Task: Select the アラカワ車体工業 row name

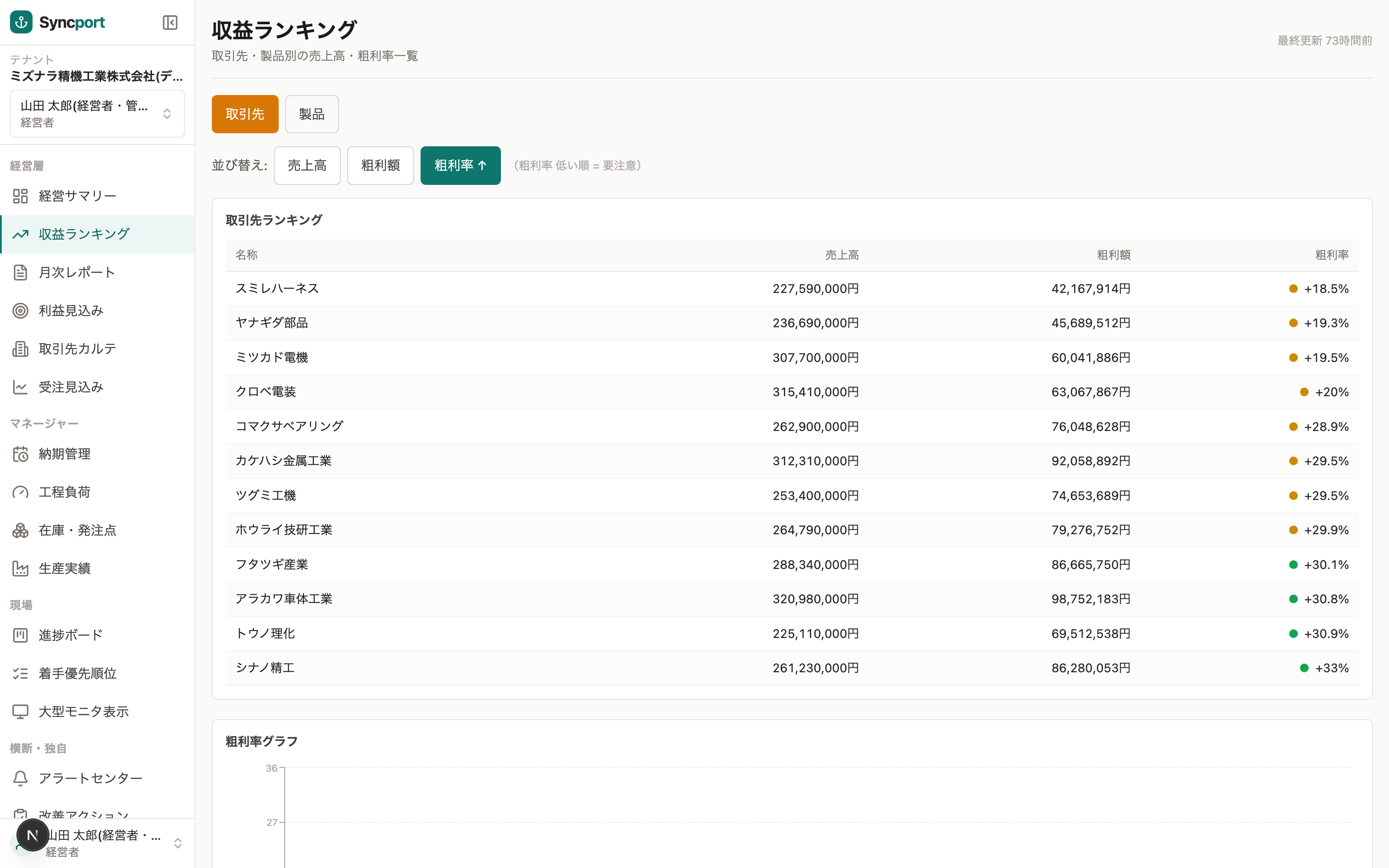Action: (283, 599)
